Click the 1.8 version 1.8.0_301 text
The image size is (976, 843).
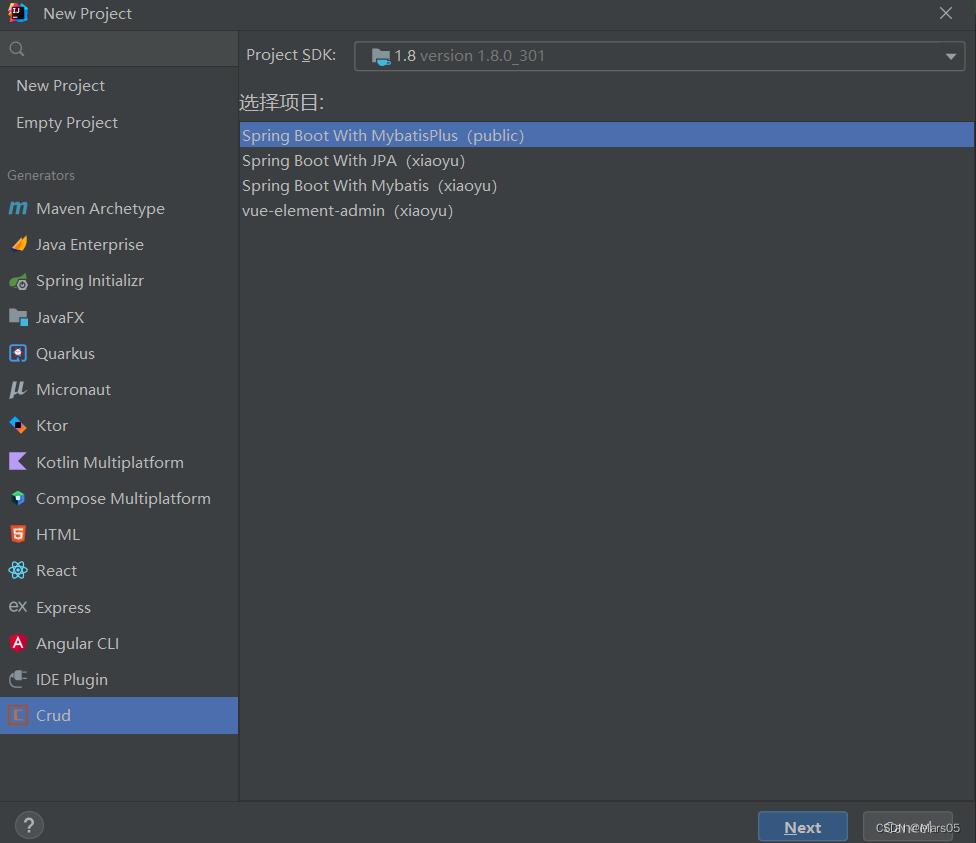[469, 56]
